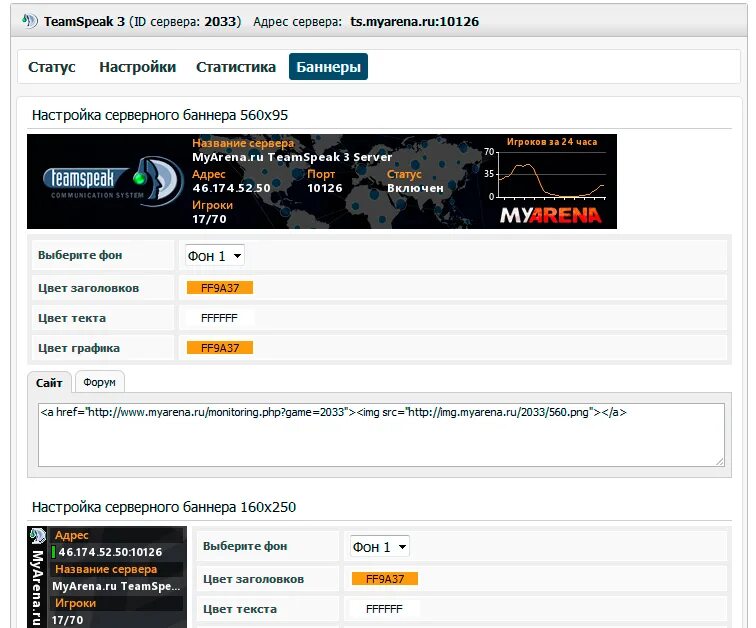Click the Выберите фон label of 560x95 banner

(x=80, y=255)
